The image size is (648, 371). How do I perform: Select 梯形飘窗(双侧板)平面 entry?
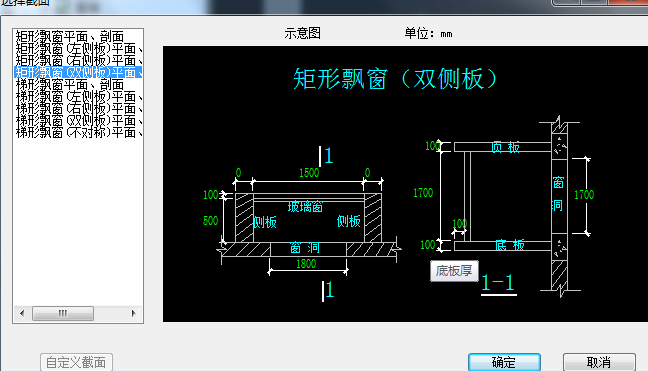(x=79, y=120)
